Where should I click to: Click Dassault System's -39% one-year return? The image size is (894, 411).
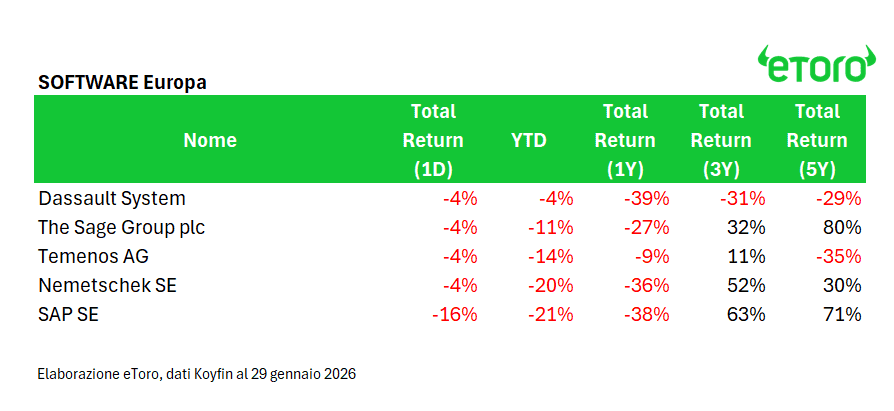pyautogui.click(x=646, y=198)
